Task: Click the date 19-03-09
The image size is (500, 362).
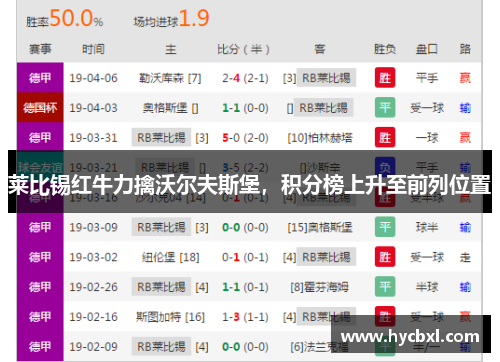Action: pyautogui.click(x=93, y=228)
